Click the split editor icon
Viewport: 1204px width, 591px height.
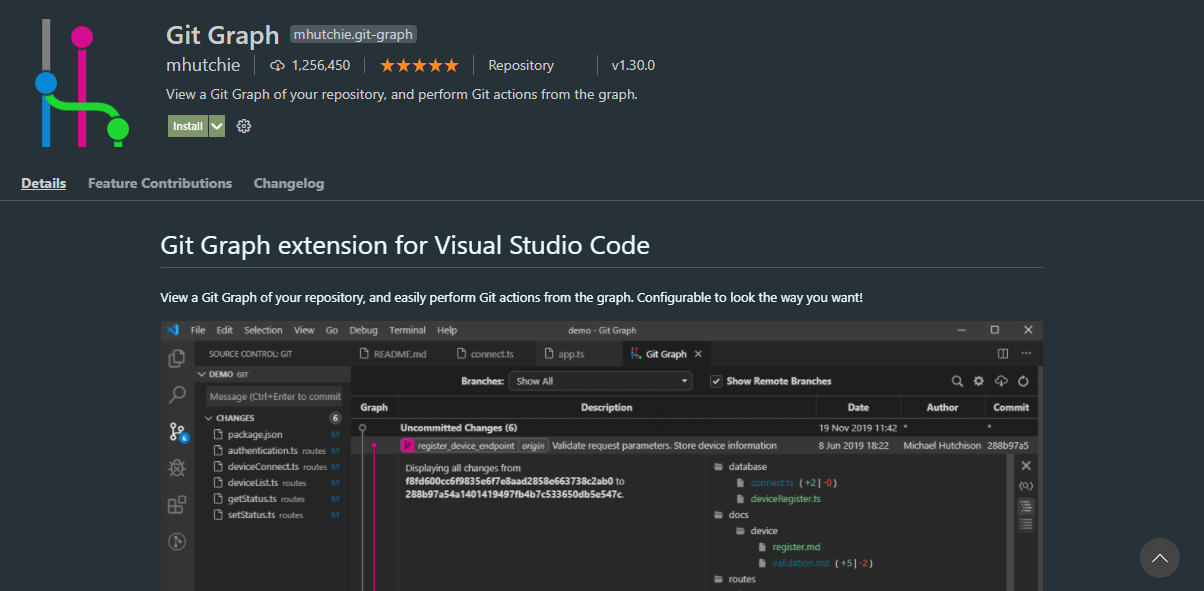pos(1003,354)
